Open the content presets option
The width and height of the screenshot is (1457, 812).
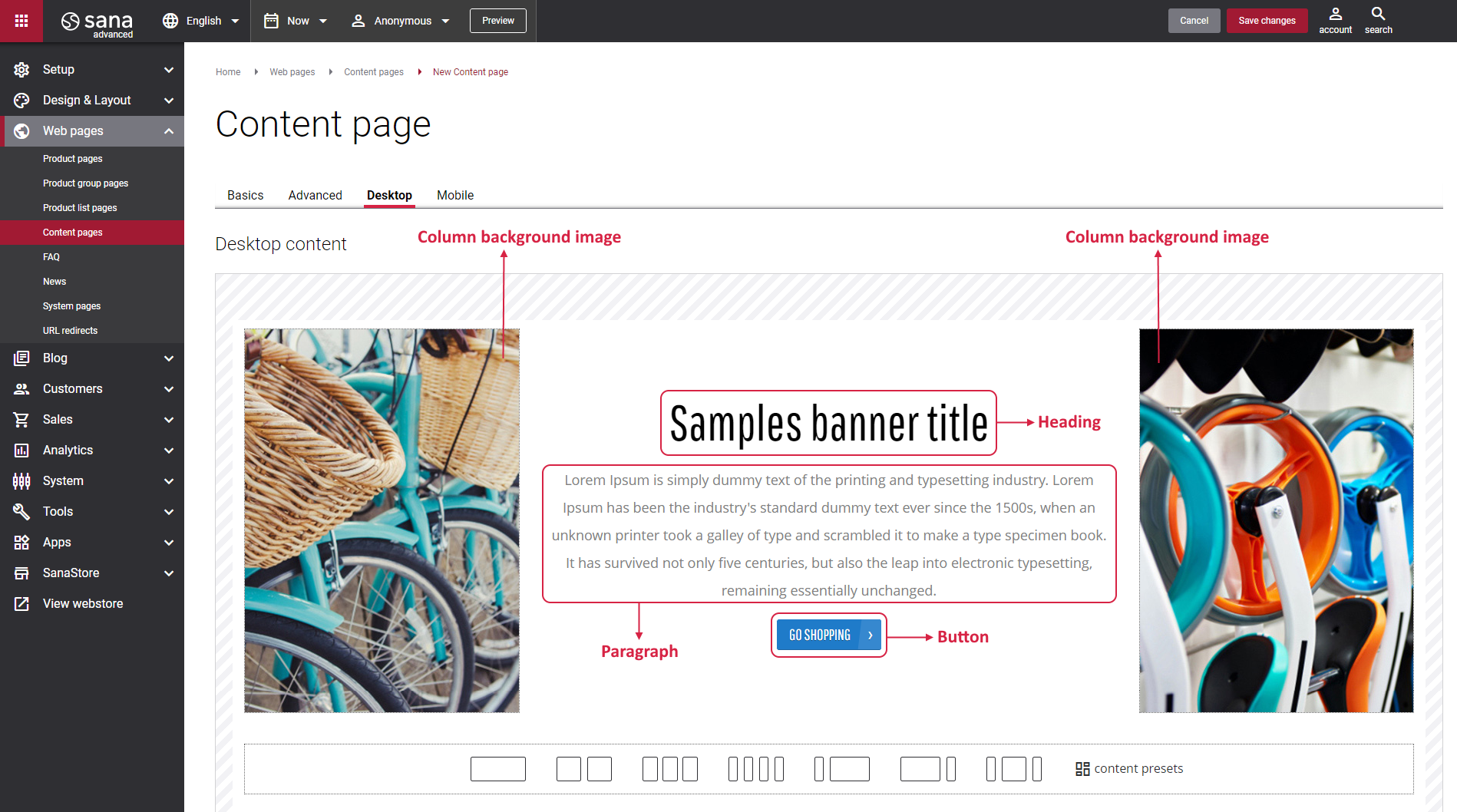click(1129, 769)
